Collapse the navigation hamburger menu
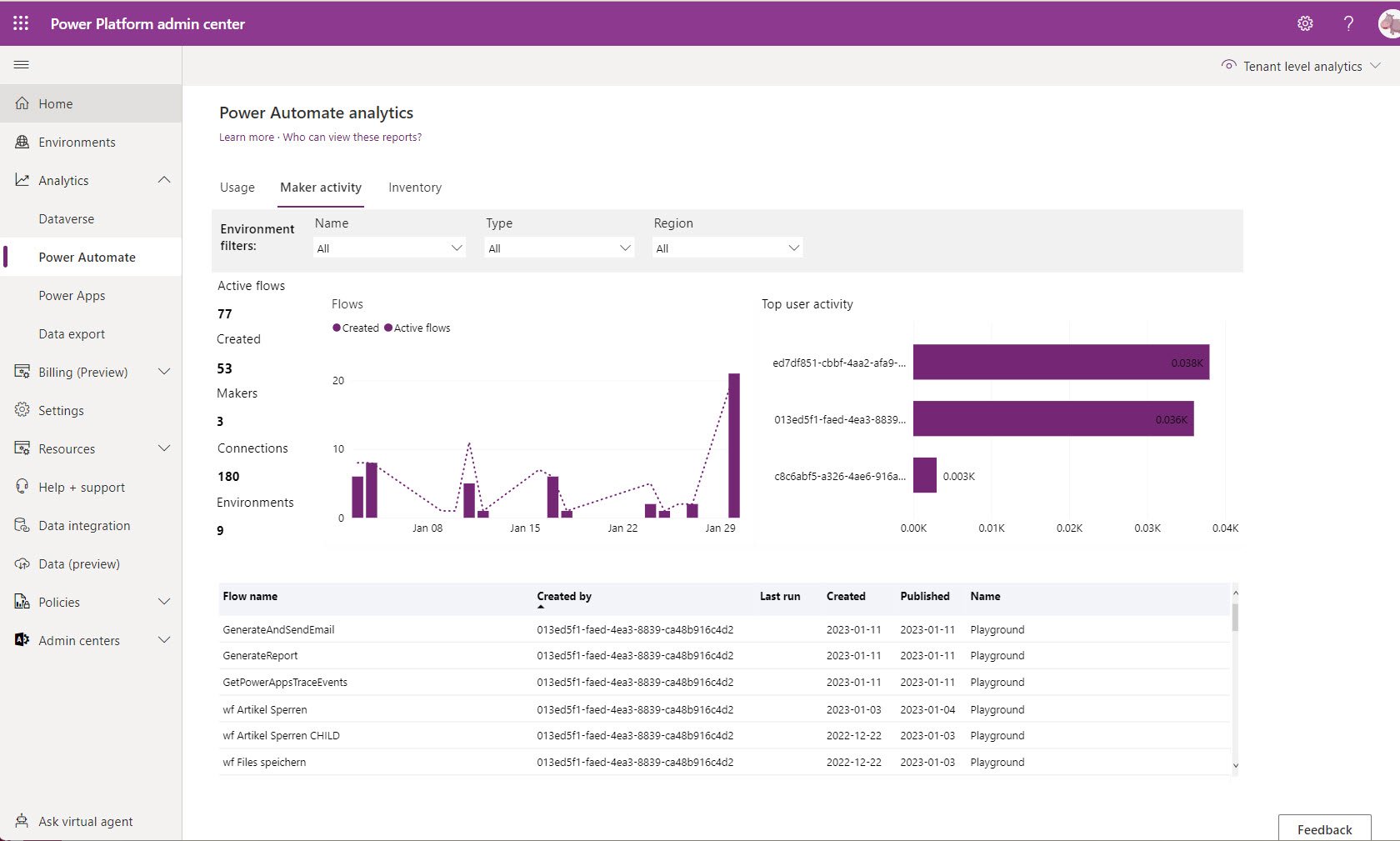The width and height of the screenshot is (1400, 841). (22, 64)
